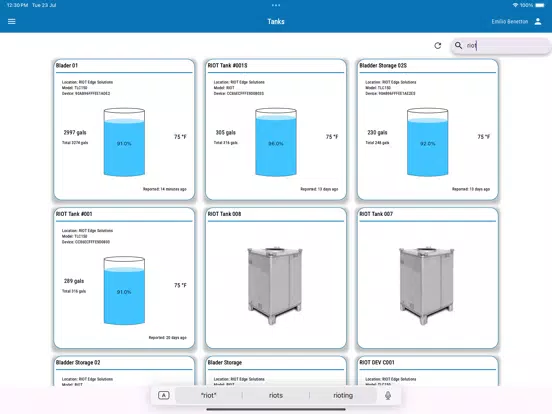Open the RIOT Tank #001S card title

(227, 65)
